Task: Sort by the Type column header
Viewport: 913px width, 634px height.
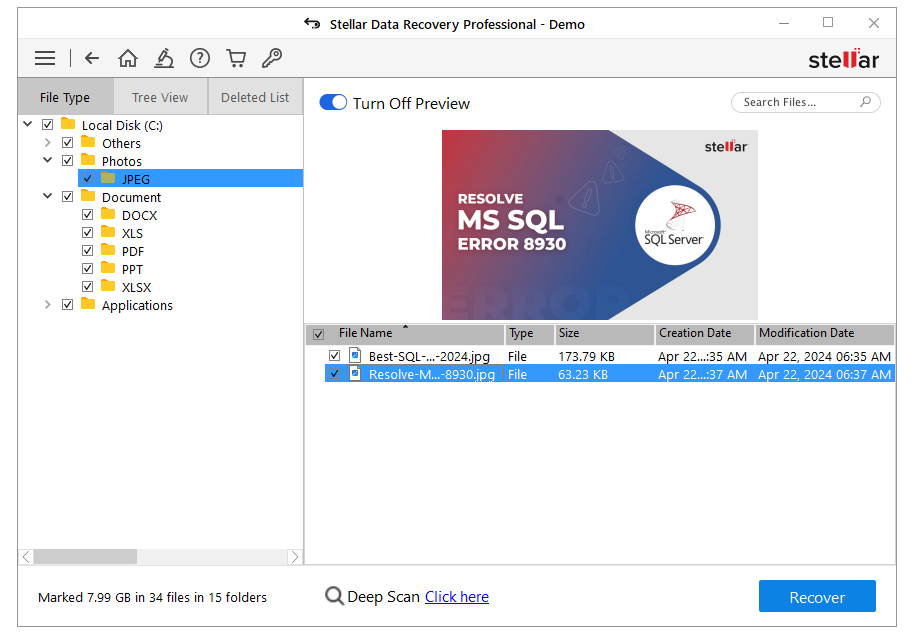Action: click(x=529, y=334)
